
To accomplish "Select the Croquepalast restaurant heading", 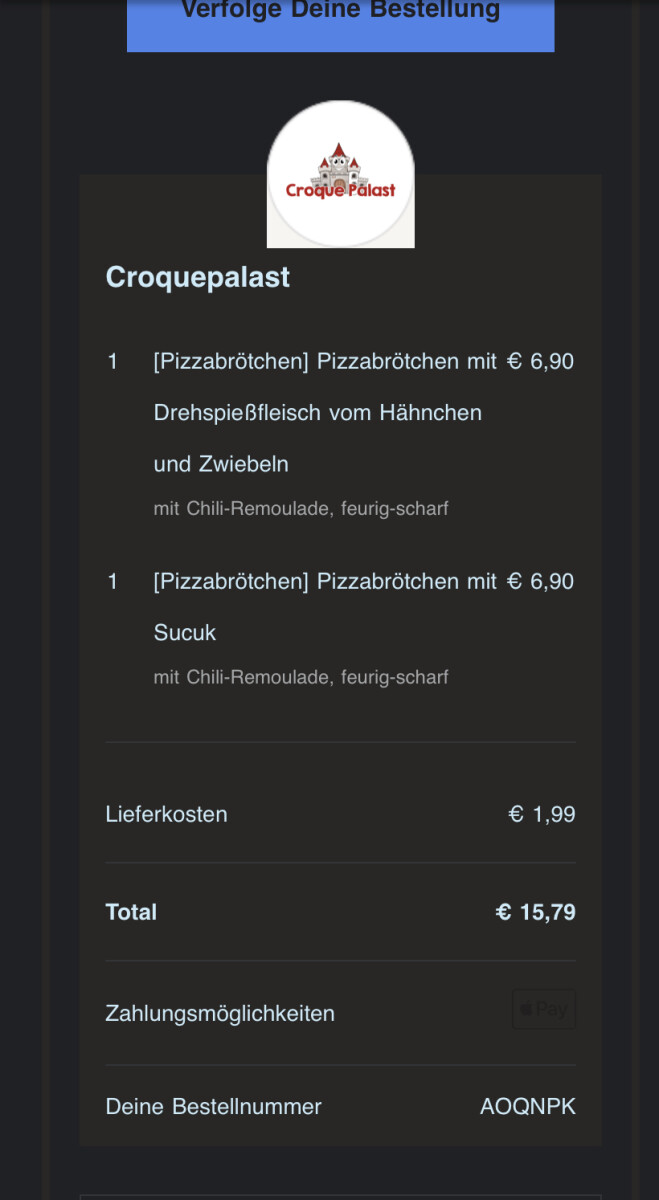I will point(198,277).
